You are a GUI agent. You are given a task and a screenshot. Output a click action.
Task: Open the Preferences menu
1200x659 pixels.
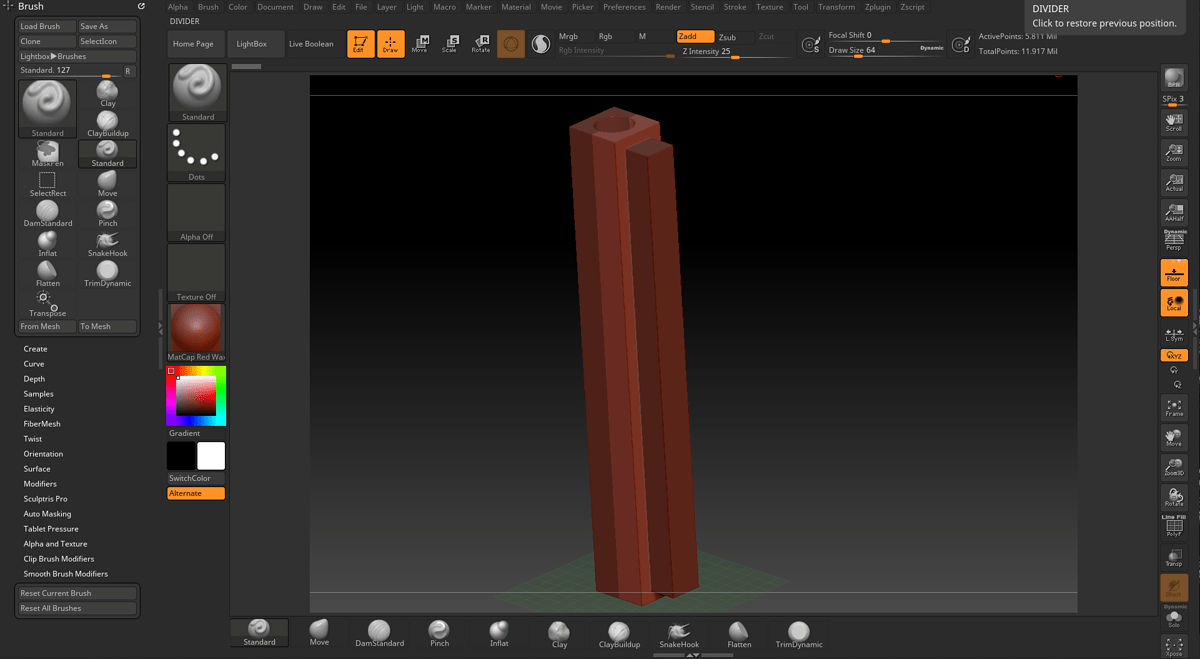(624, 7)
